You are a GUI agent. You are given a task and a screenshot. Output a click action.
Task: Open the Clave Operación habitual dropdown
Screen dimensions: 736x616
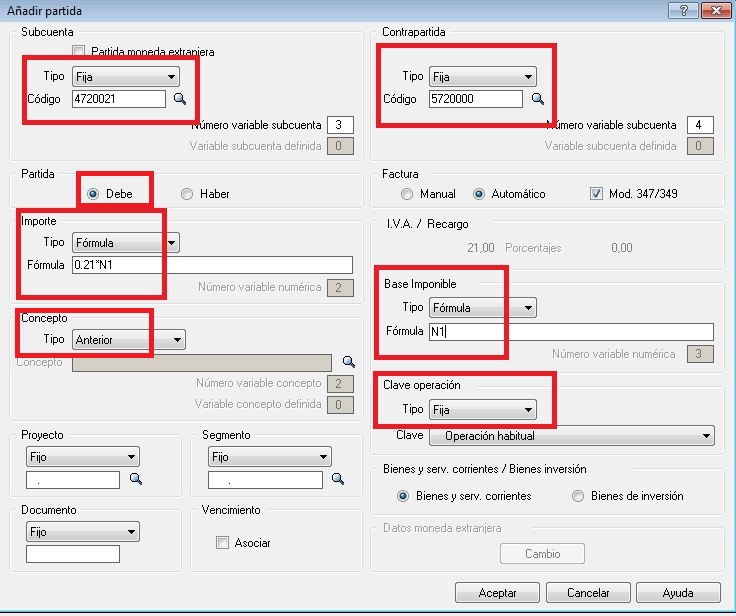point(571,436)
